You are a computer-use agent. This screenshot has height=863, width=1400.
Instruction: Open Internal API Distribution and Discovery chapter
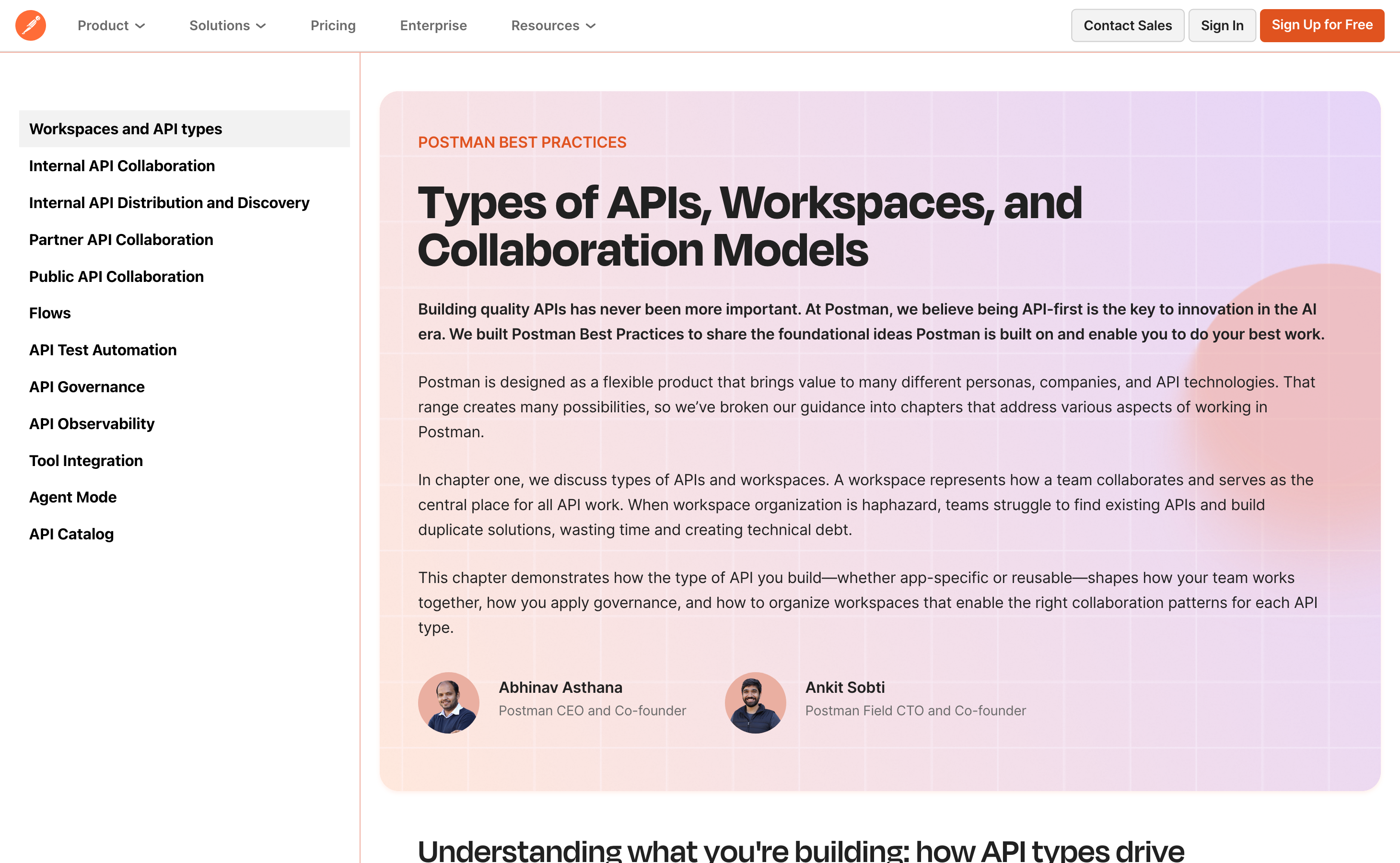(x=169, y=203)
